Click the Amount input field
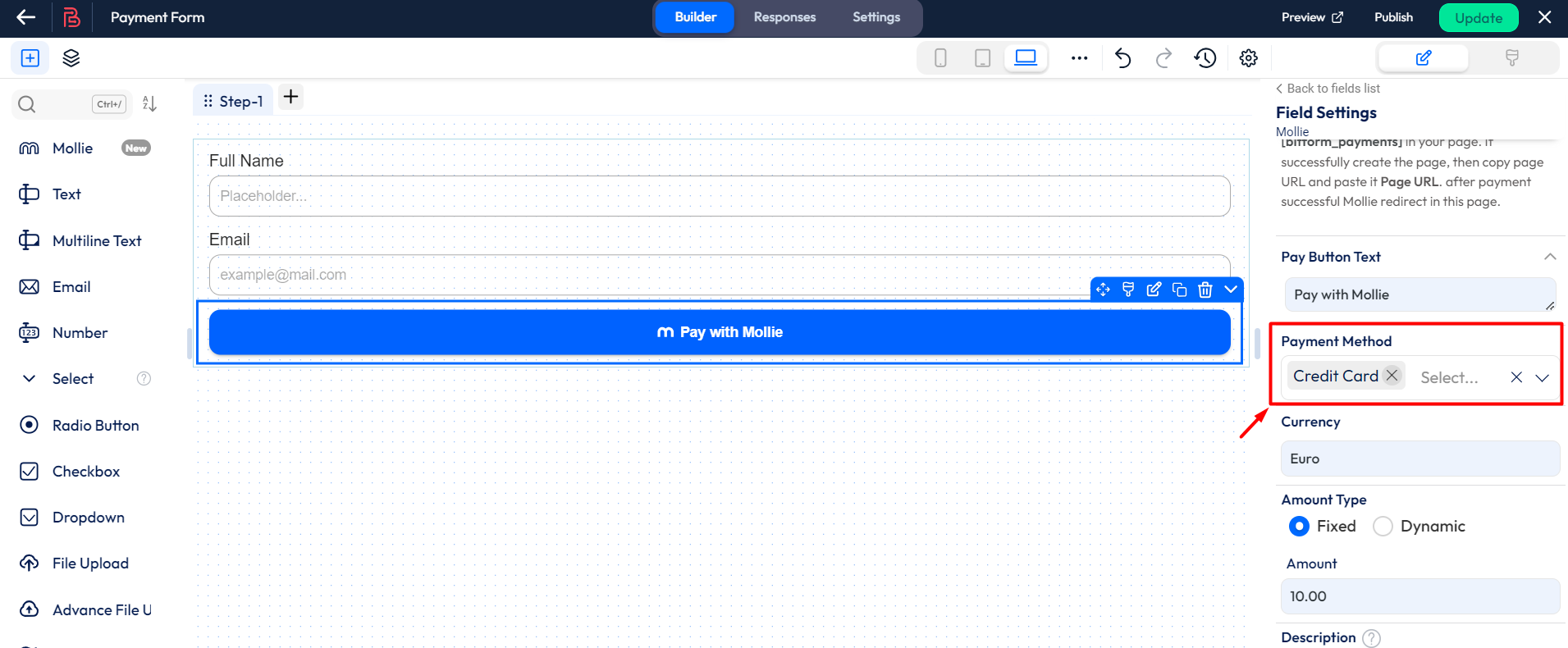The height and width of the screenshot is (648, 1568). pyautogui.click(x=1419, y=596)
